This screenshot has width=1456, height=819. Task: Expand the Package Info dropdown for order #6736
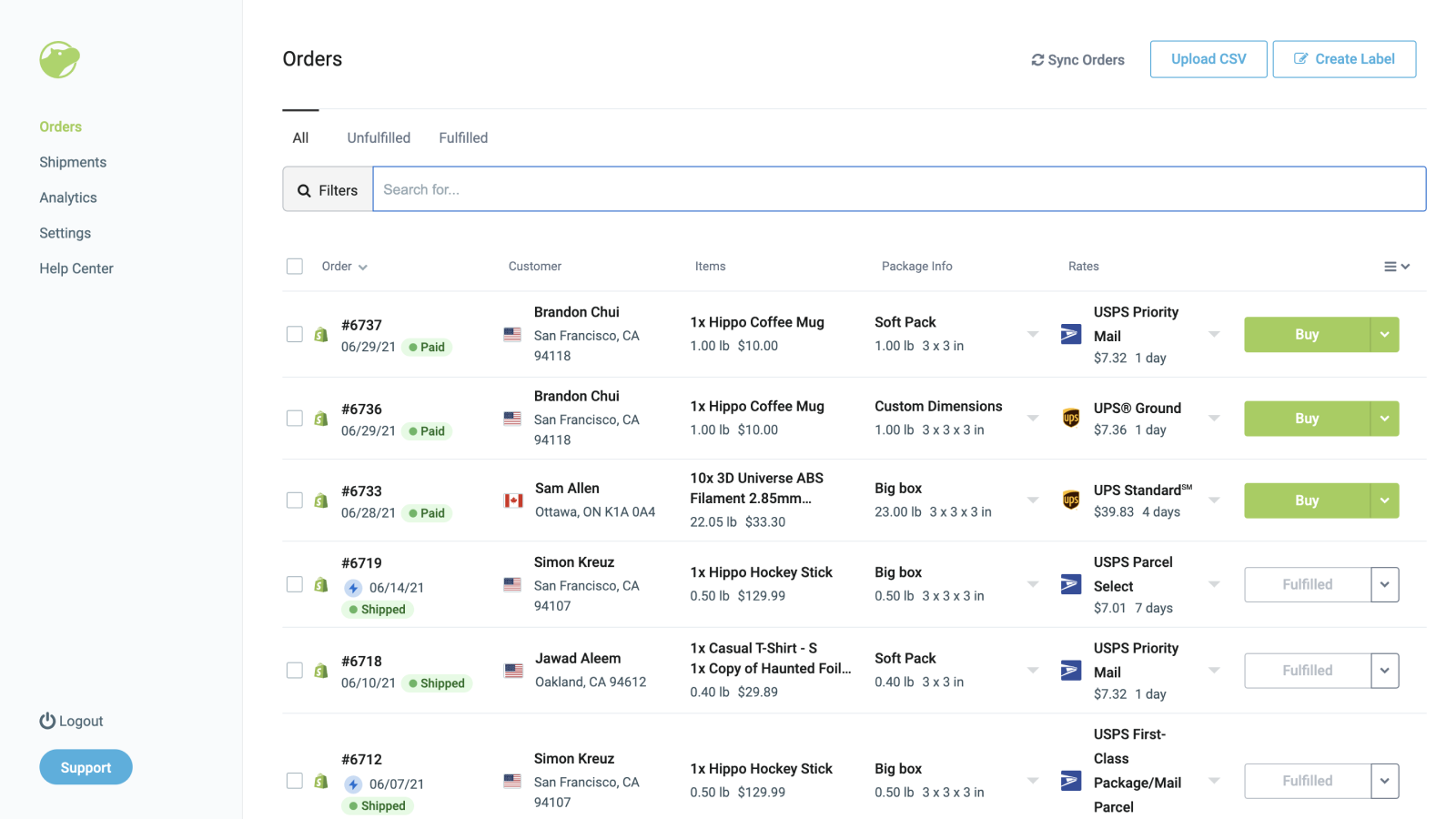click(1033, 419)
